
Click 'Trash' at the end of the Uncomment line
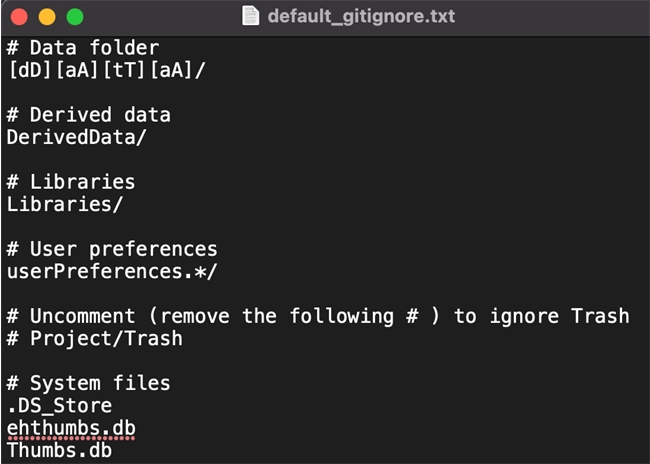click(x=600, y=316)
